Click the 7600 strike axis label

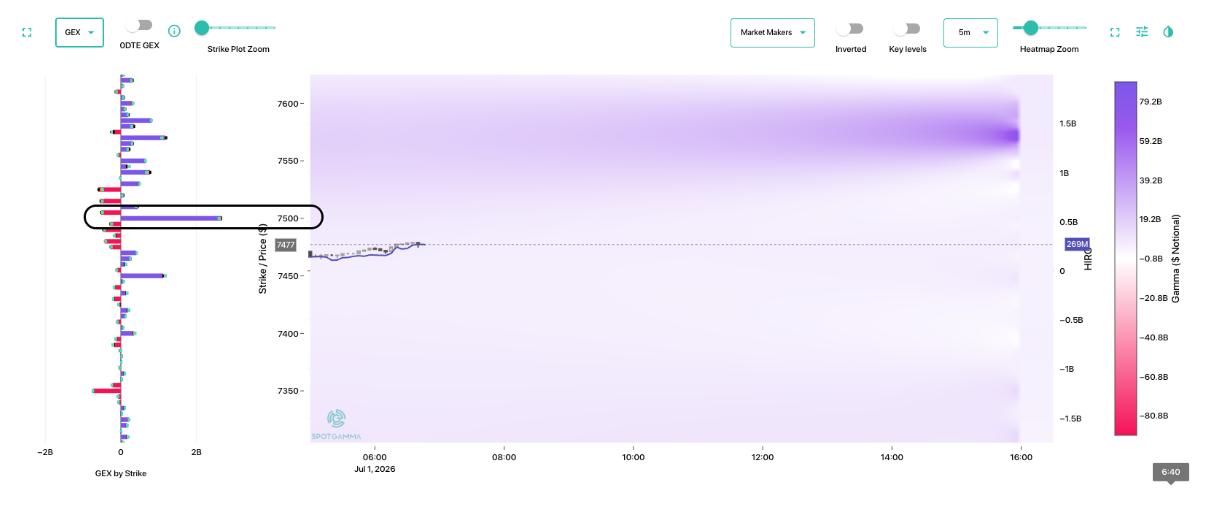[x=287, y=103]
